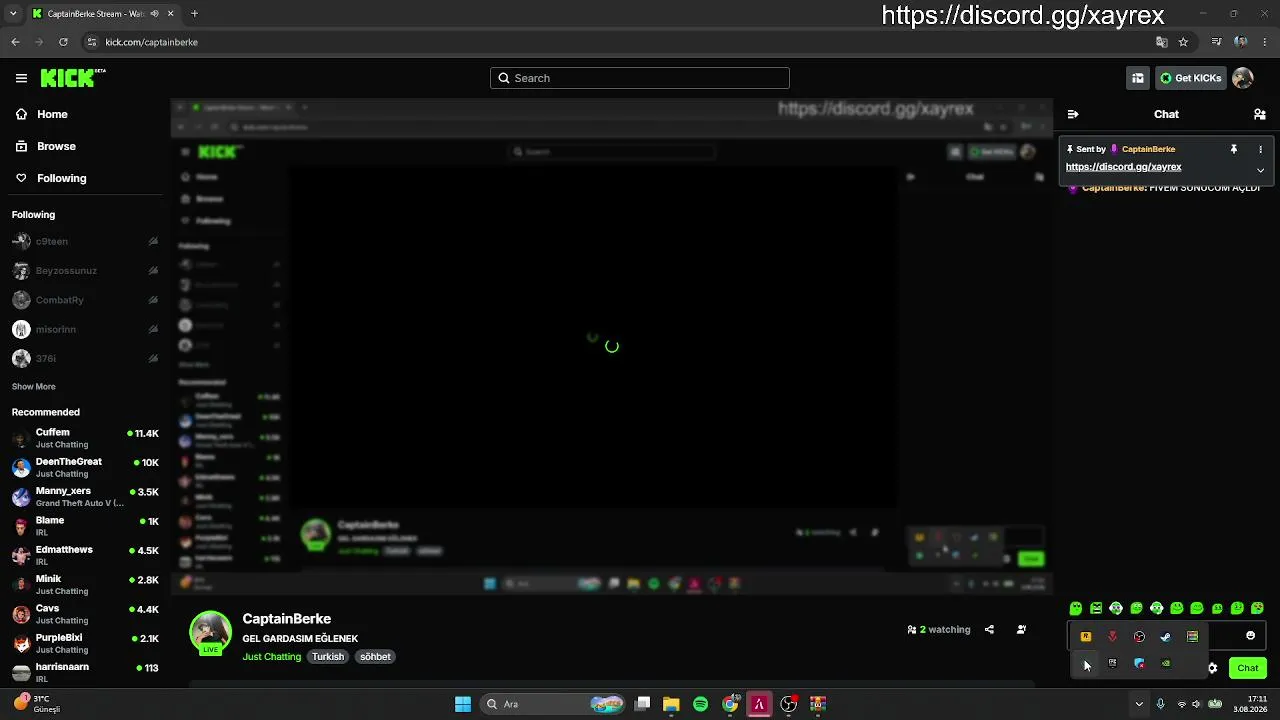Click the OBS Studio tray icon

1139,636
